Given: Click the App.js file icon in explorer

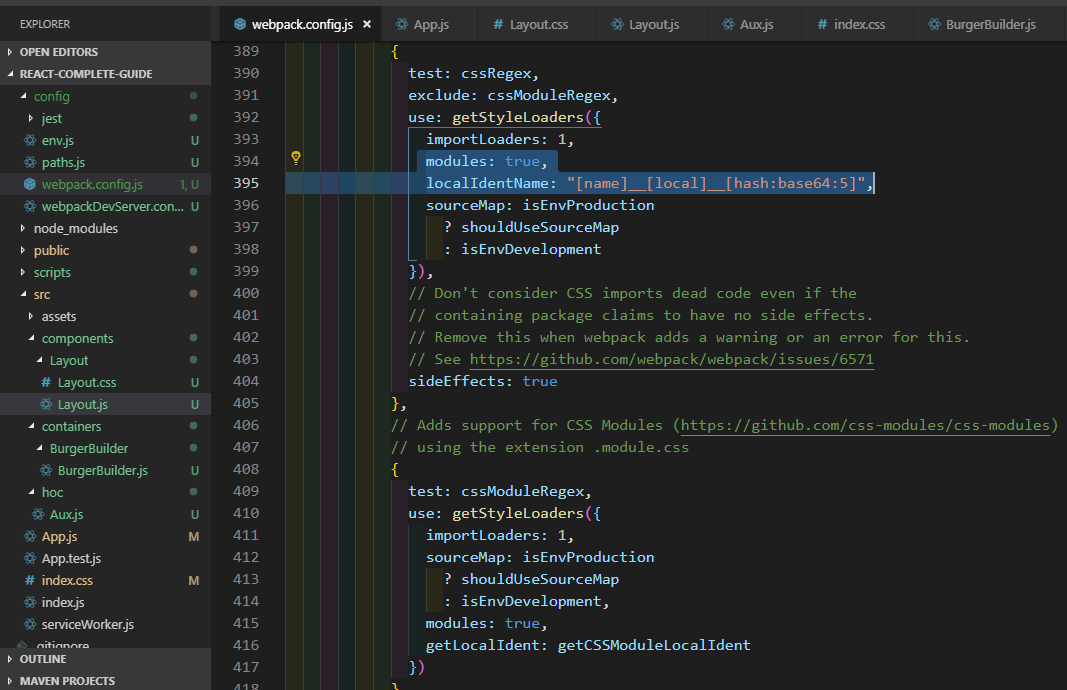Looking at the screenshot, I should [30, 536].
